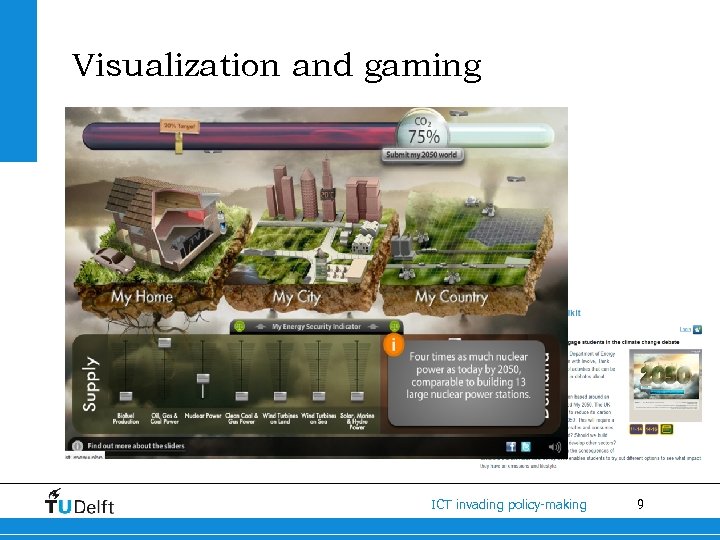The image size is (720, 540).
Task: Click 'Solar, Marine & Hydro Power' label
Action: point(357,421)
